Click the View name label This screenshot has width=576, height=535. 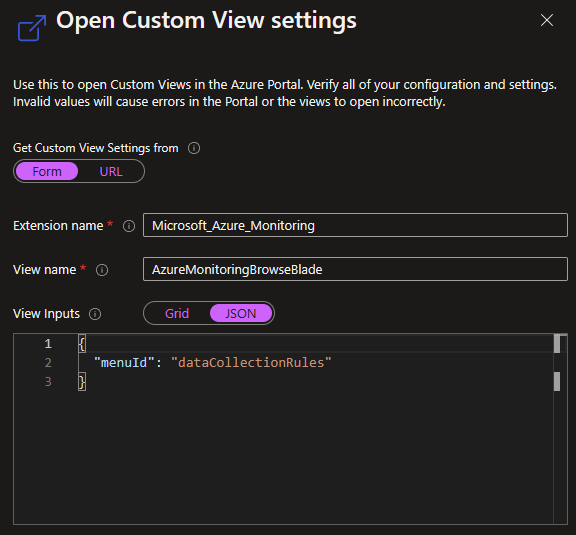pos(44,270)
